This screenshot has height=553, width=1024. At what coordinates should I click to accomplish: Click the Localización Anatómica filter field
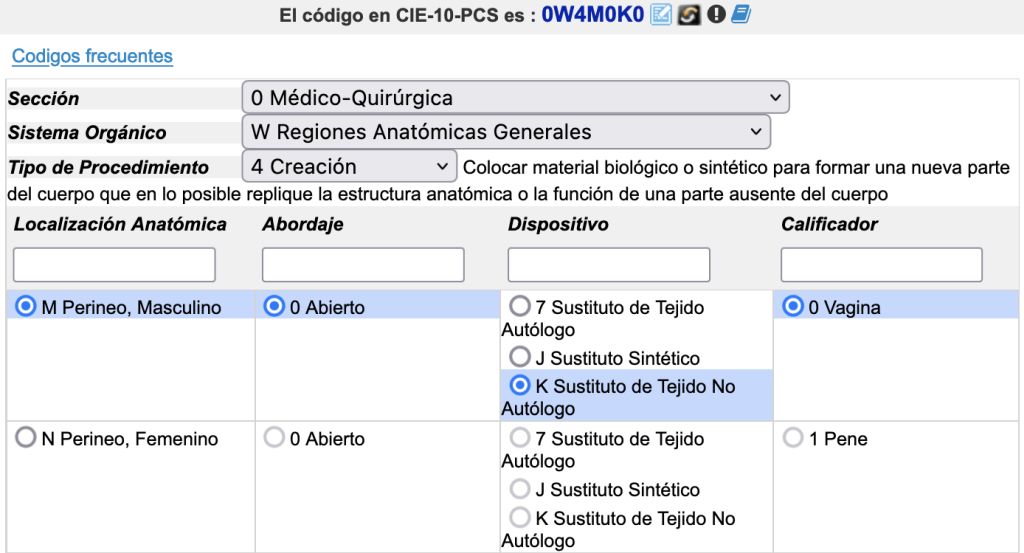[115, 265]
